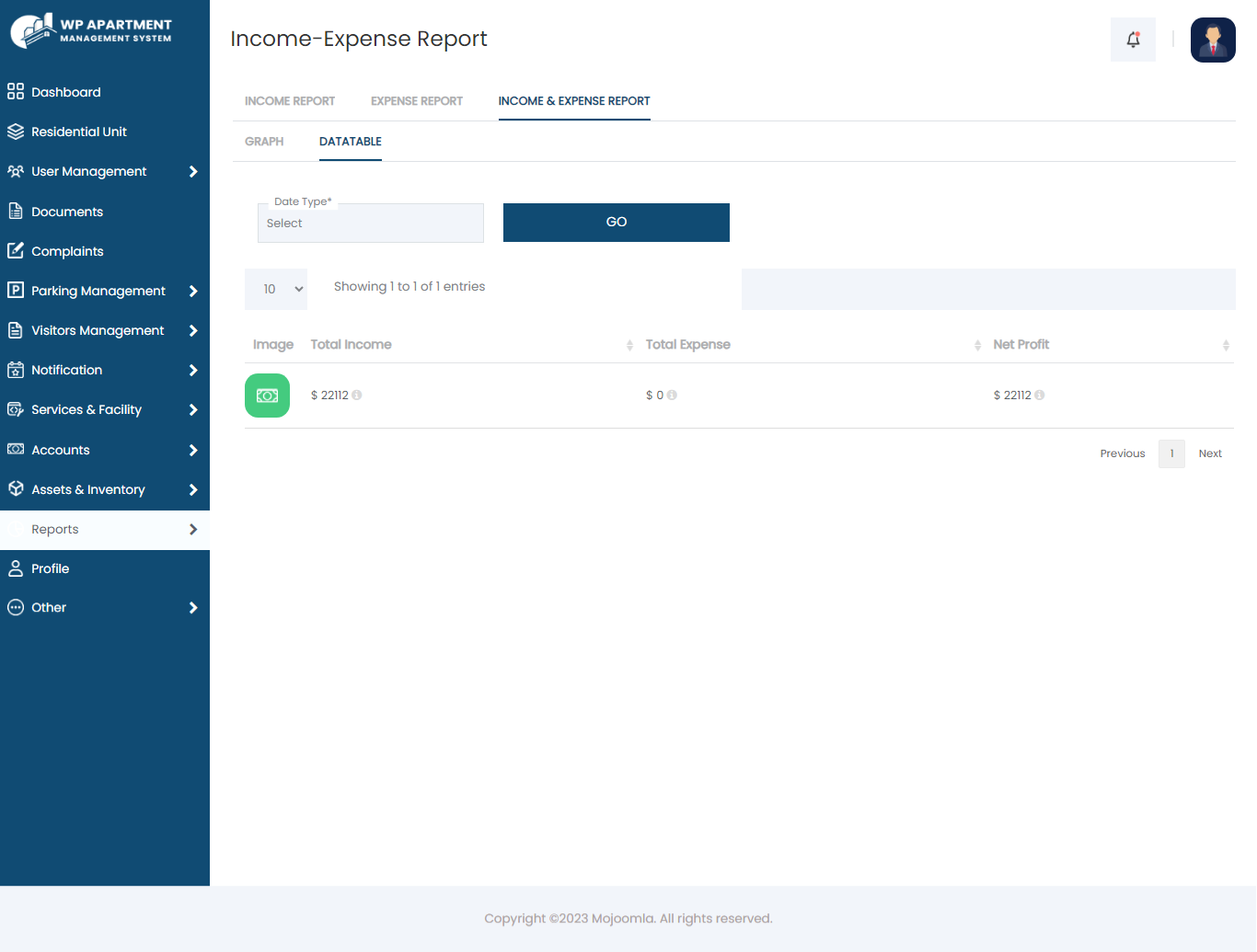Open Reports menu item

coord(105,529)
